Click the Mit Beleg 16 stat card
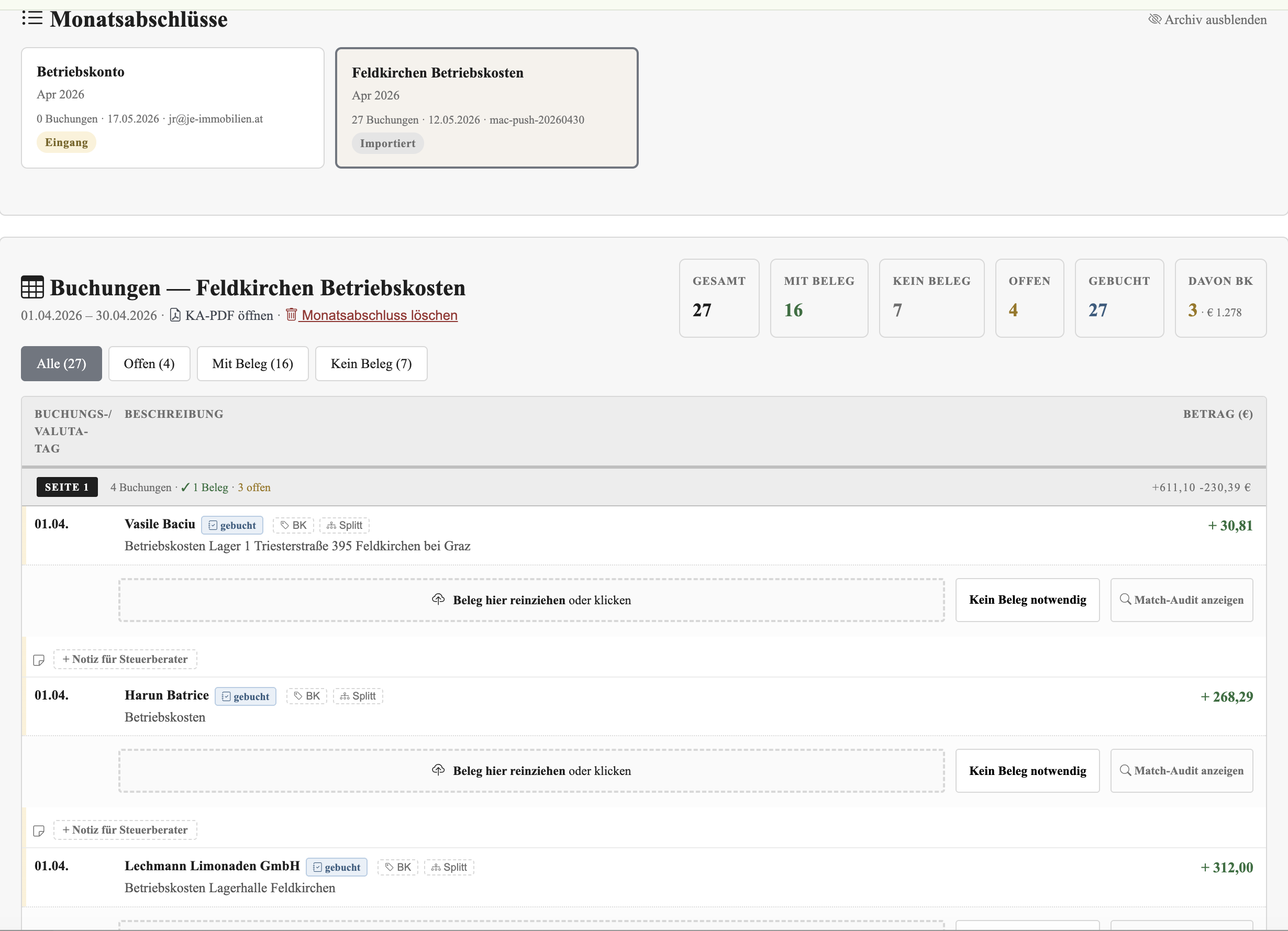Viewport: 1288px width, 931px height. (x=819, y=298)
